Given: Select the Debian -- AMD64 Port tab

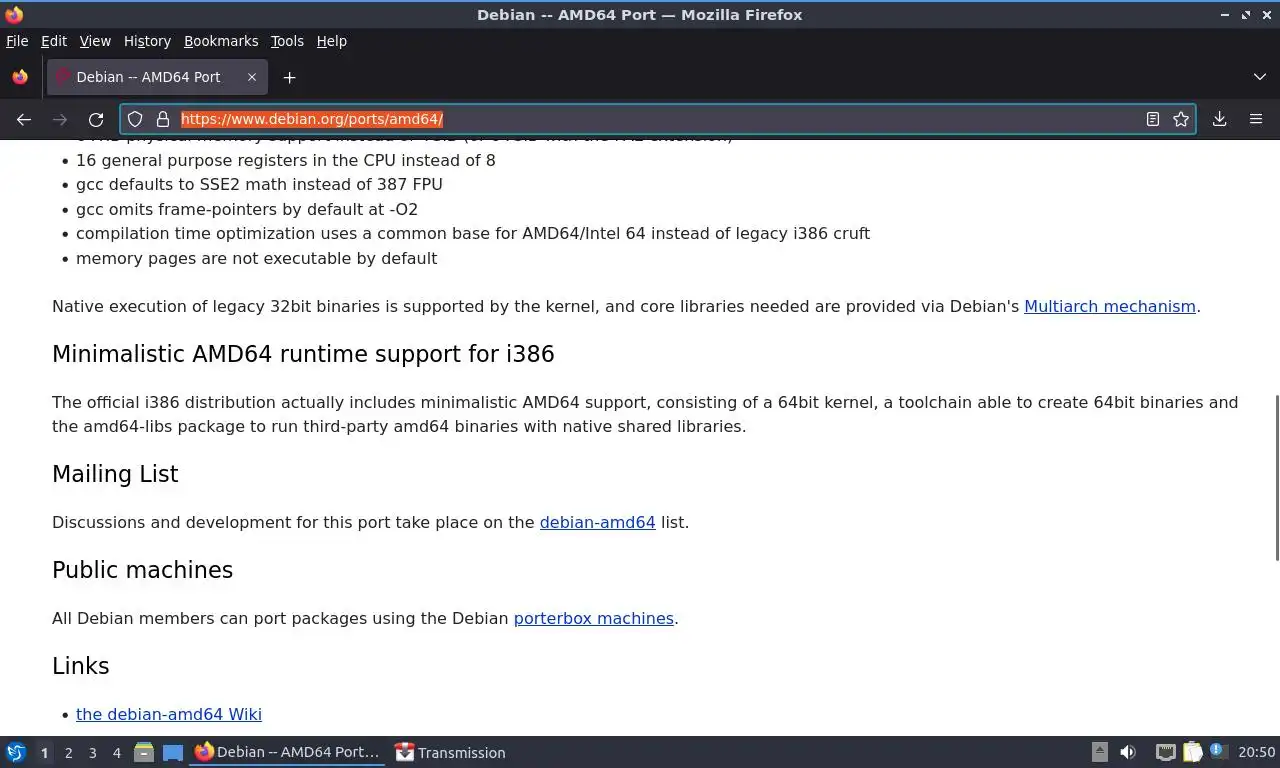Looking at the screenshot, I should [157, 77].
